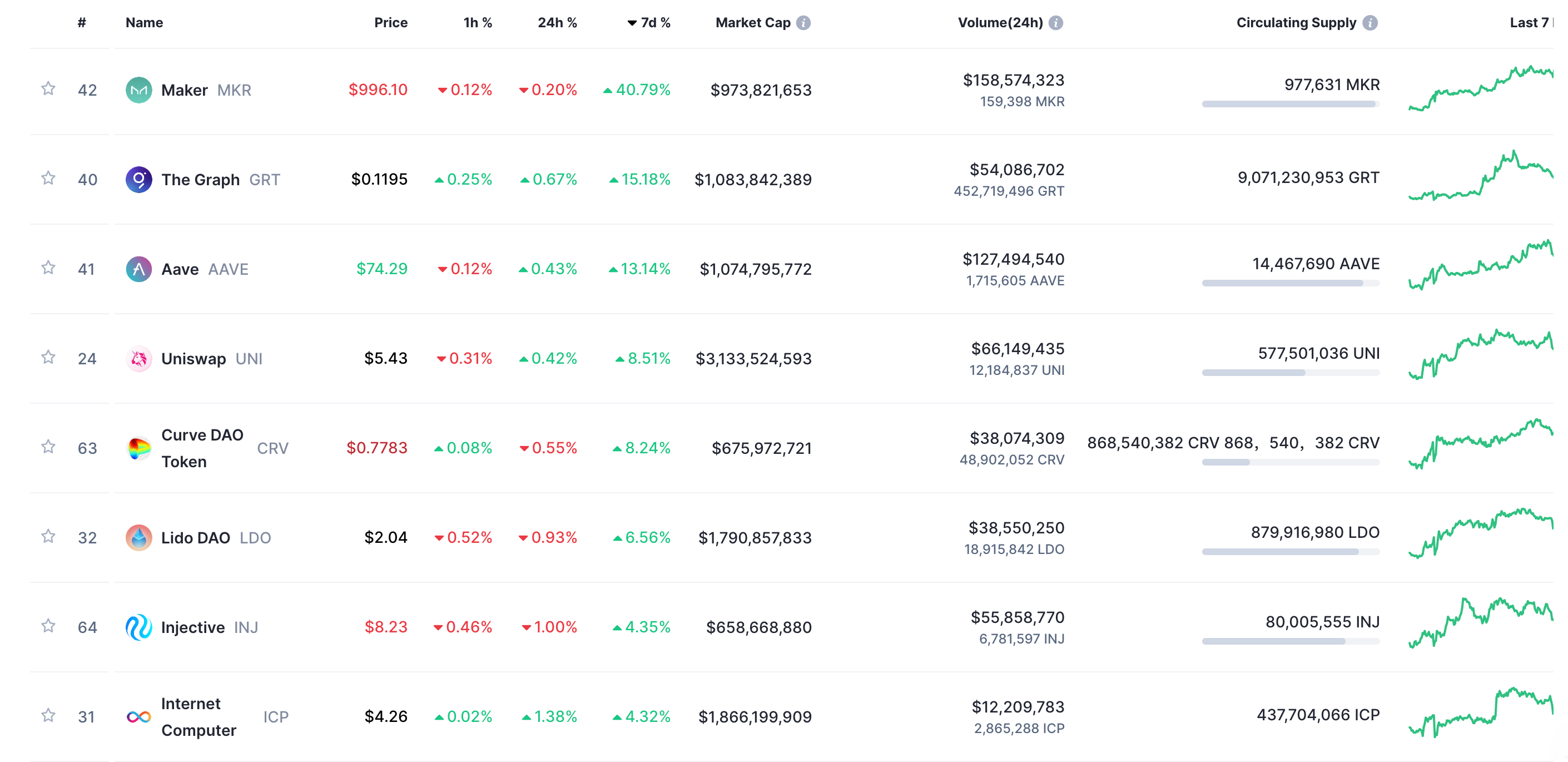Click The Graph price $0.1195
The width and height of the screenshot is (1568, 762).
pos(379,179)
